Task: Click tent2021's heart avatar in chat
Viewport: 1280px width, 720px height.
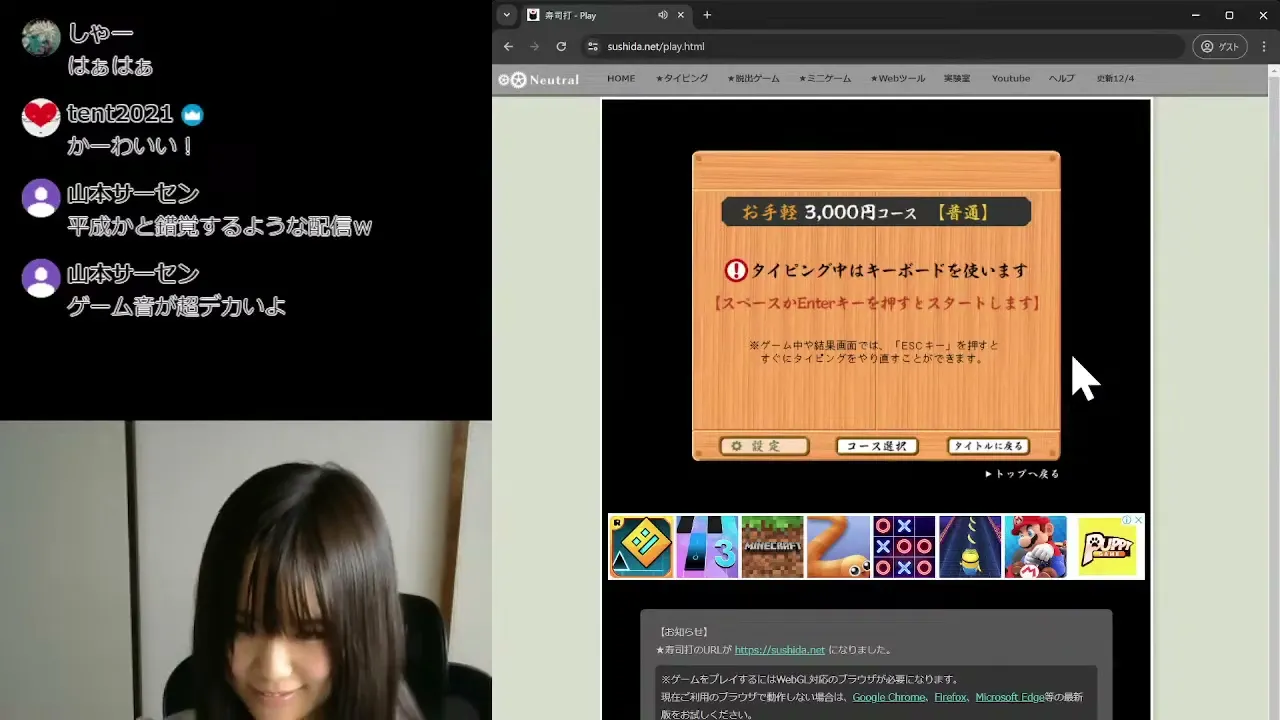Action: tap(41, 118)
